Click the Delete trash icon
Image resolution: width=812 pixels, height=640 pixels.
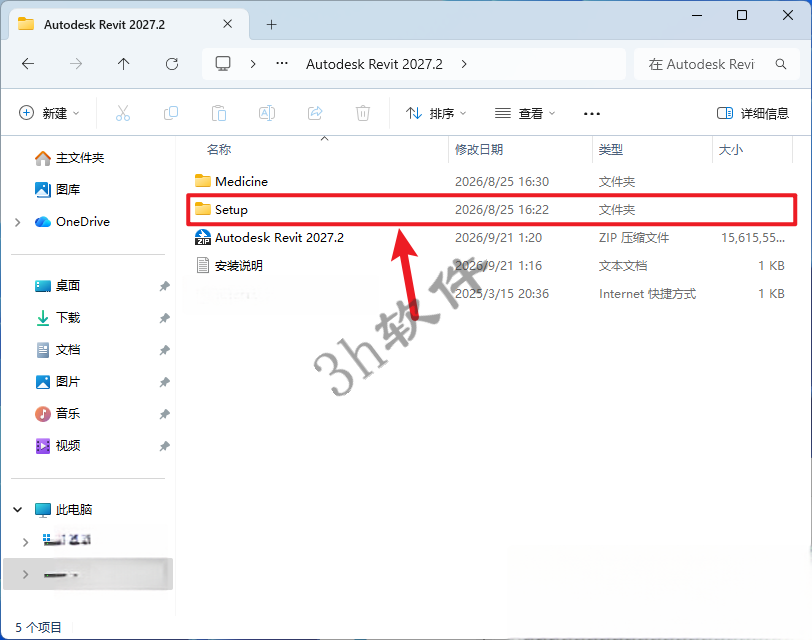[363, 113]
